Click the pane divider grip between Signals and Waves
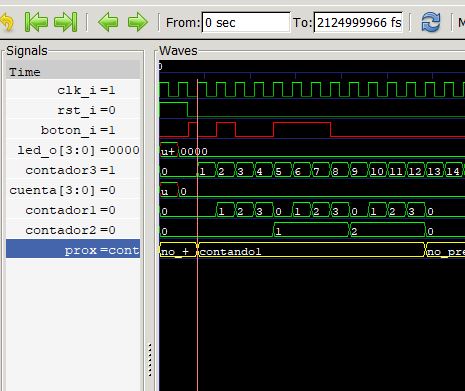 pyautogui.click(x=150, y=360)
